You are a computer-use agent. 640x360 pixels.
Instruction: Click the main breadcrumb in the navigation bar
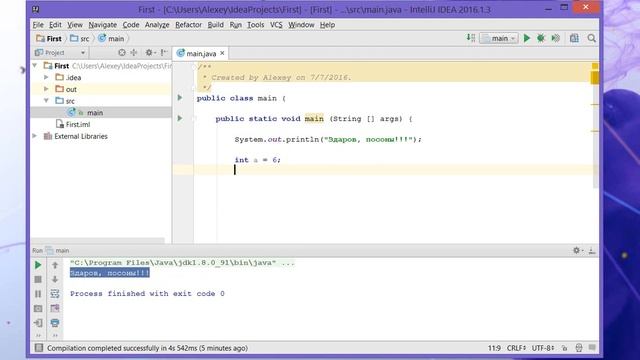111,38
